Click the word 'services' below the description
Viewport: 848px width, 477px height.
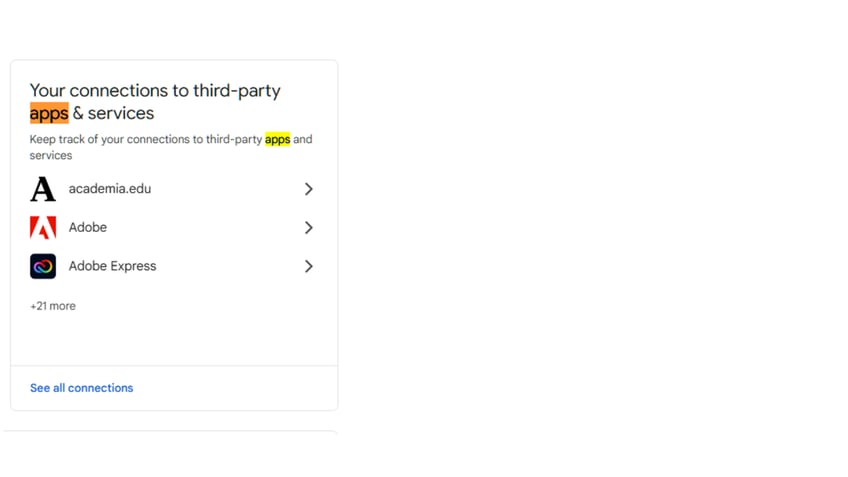(51, 155)
